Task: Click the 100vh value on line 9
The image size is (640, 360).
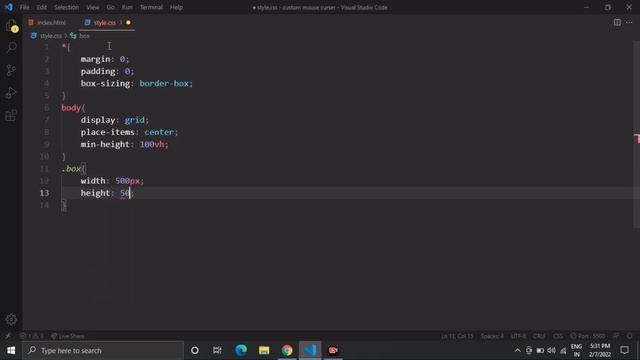Action: click(152, 144)
